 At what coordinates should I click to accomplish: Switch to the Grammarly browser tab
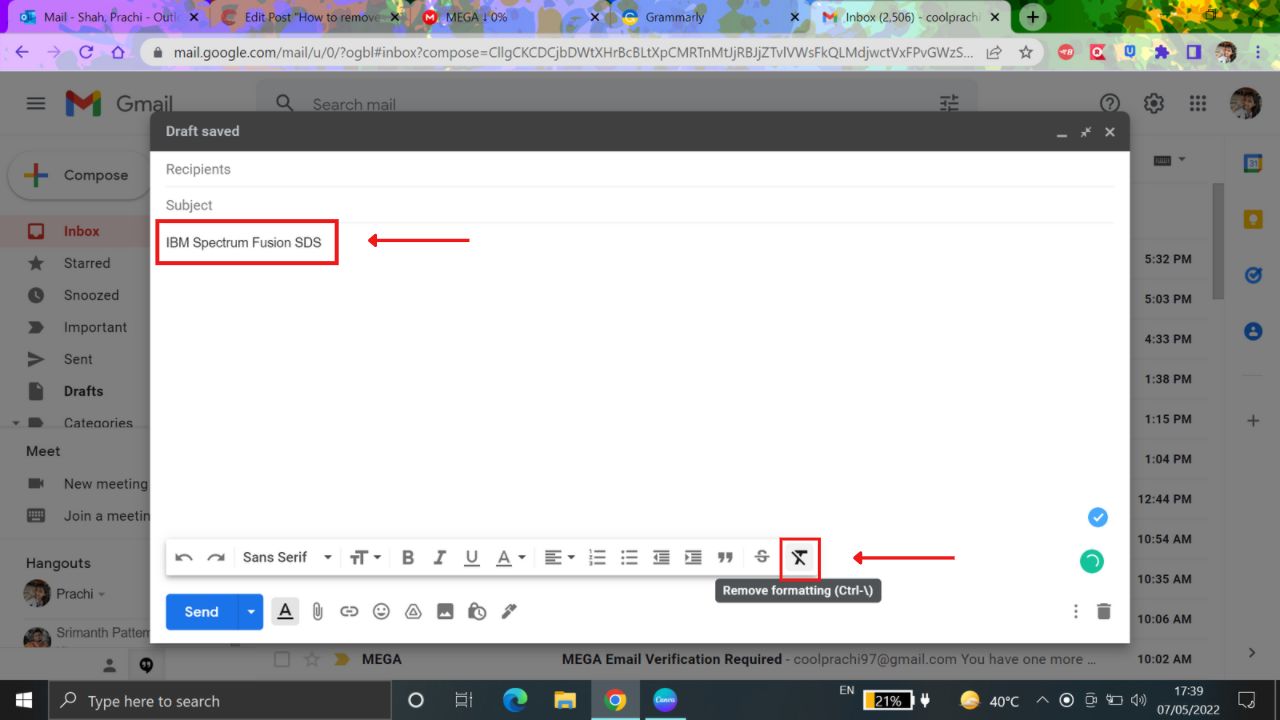(710, 17)
